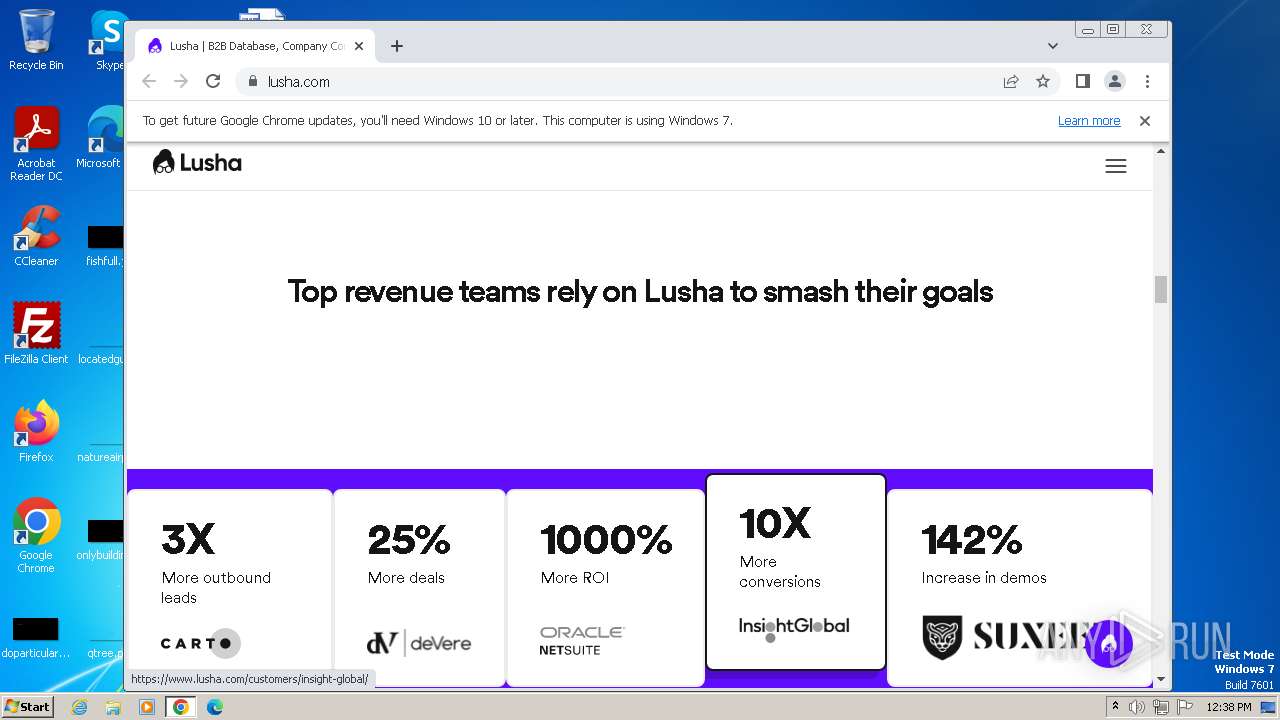
Task: Open the hamburger navigation menu
Action: tap(1116, 166)
